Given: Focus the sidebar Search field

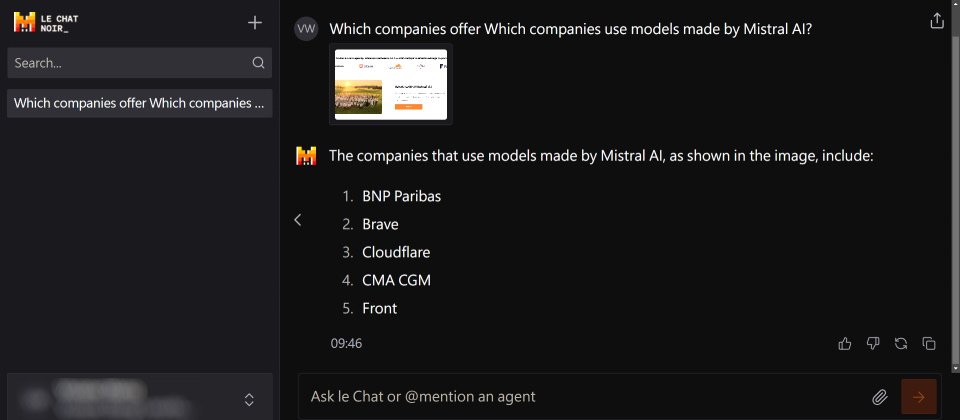Looking at the screenshot, I should pos(128,63).
